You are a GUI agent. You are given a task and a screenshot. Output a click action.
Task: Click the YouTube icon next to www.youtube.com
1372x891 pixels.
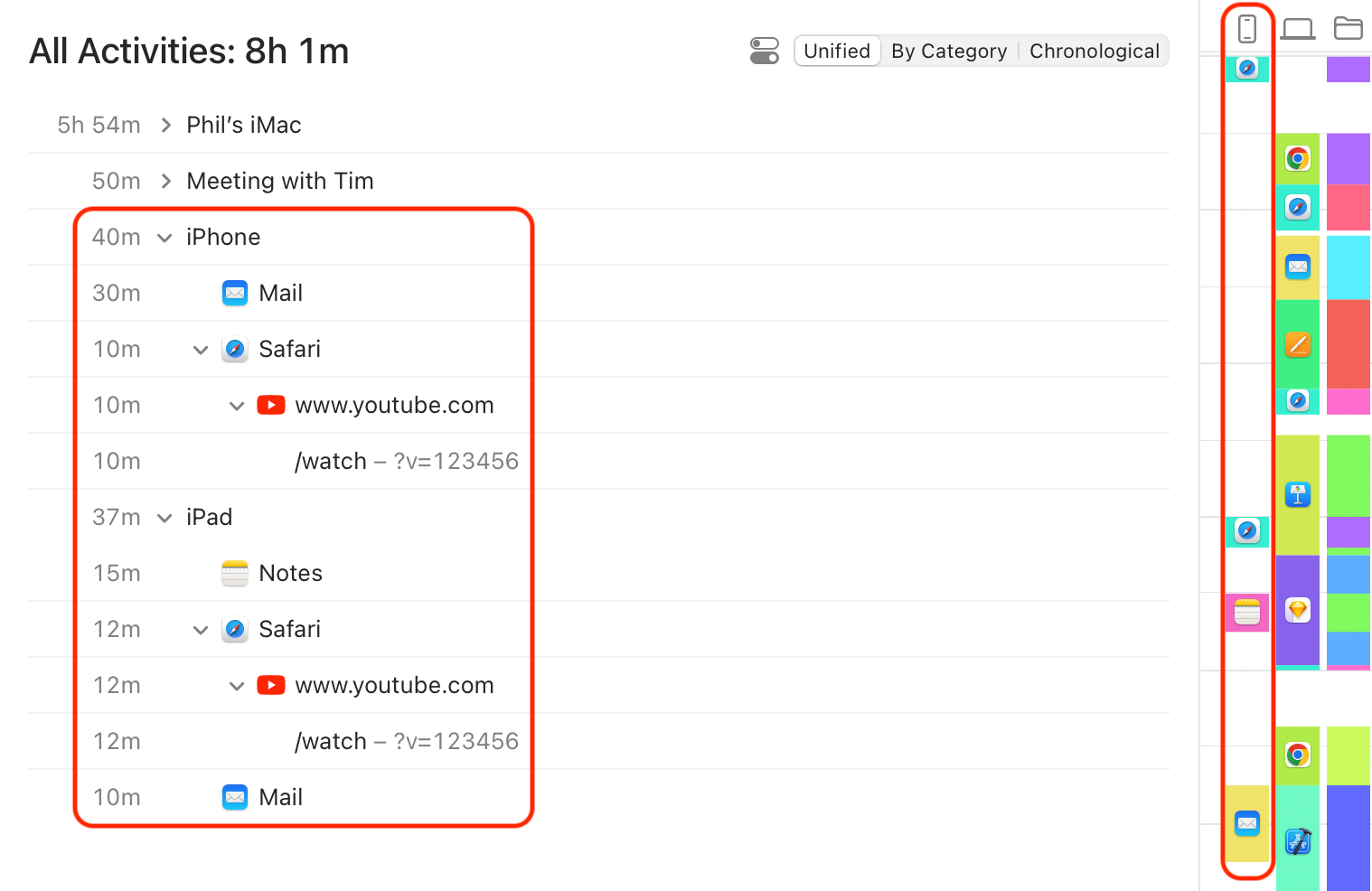[x=271, y=405]
